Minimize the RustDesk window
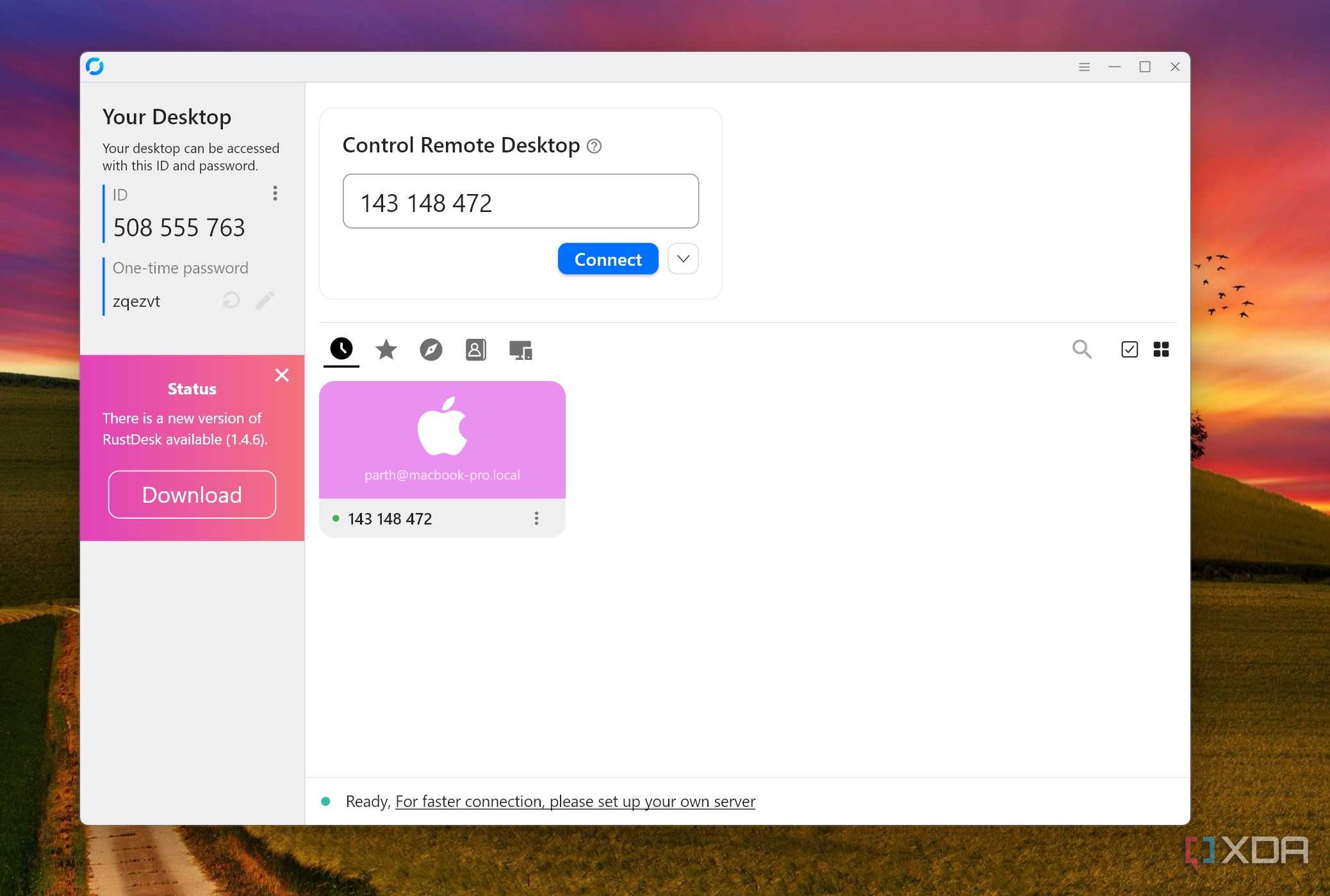Screen dimensions: 1330x896 [1115, 67]
